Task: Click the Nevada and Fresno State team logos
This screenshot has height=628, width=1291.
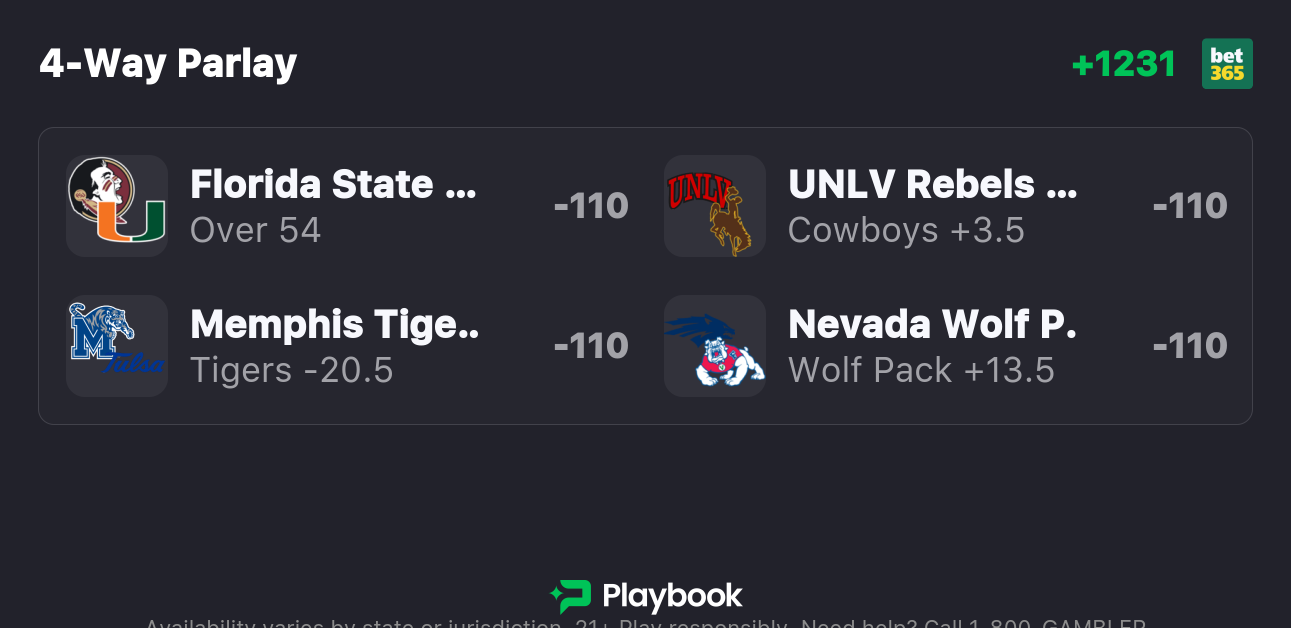Action: pyautogui.click(x=715, y=346)
